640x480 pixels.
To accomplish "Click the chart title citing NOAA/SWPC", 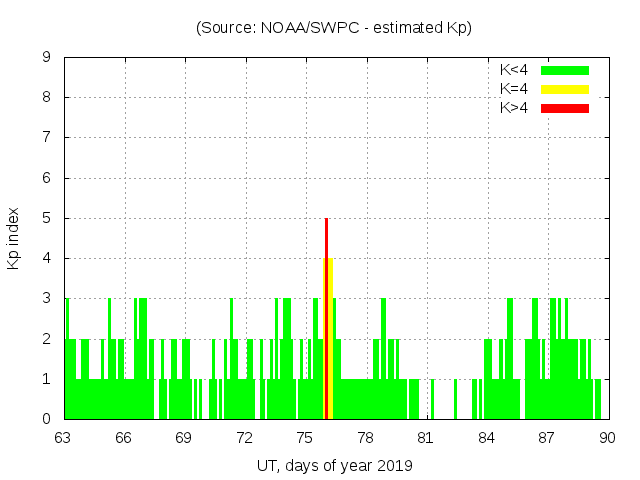I will (334, 28).
